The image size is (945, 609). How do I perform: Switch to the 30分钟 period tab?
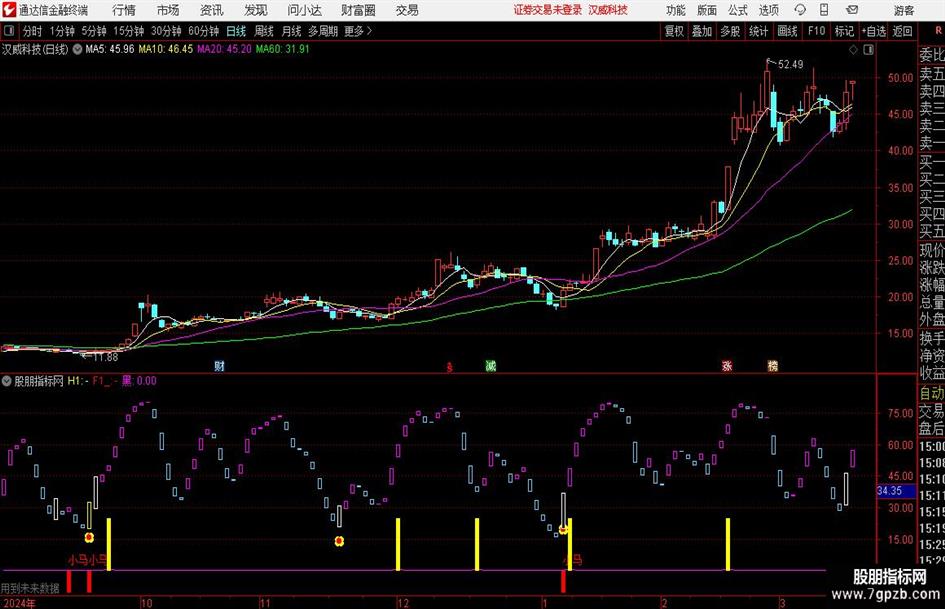click(x=166, y=31)
